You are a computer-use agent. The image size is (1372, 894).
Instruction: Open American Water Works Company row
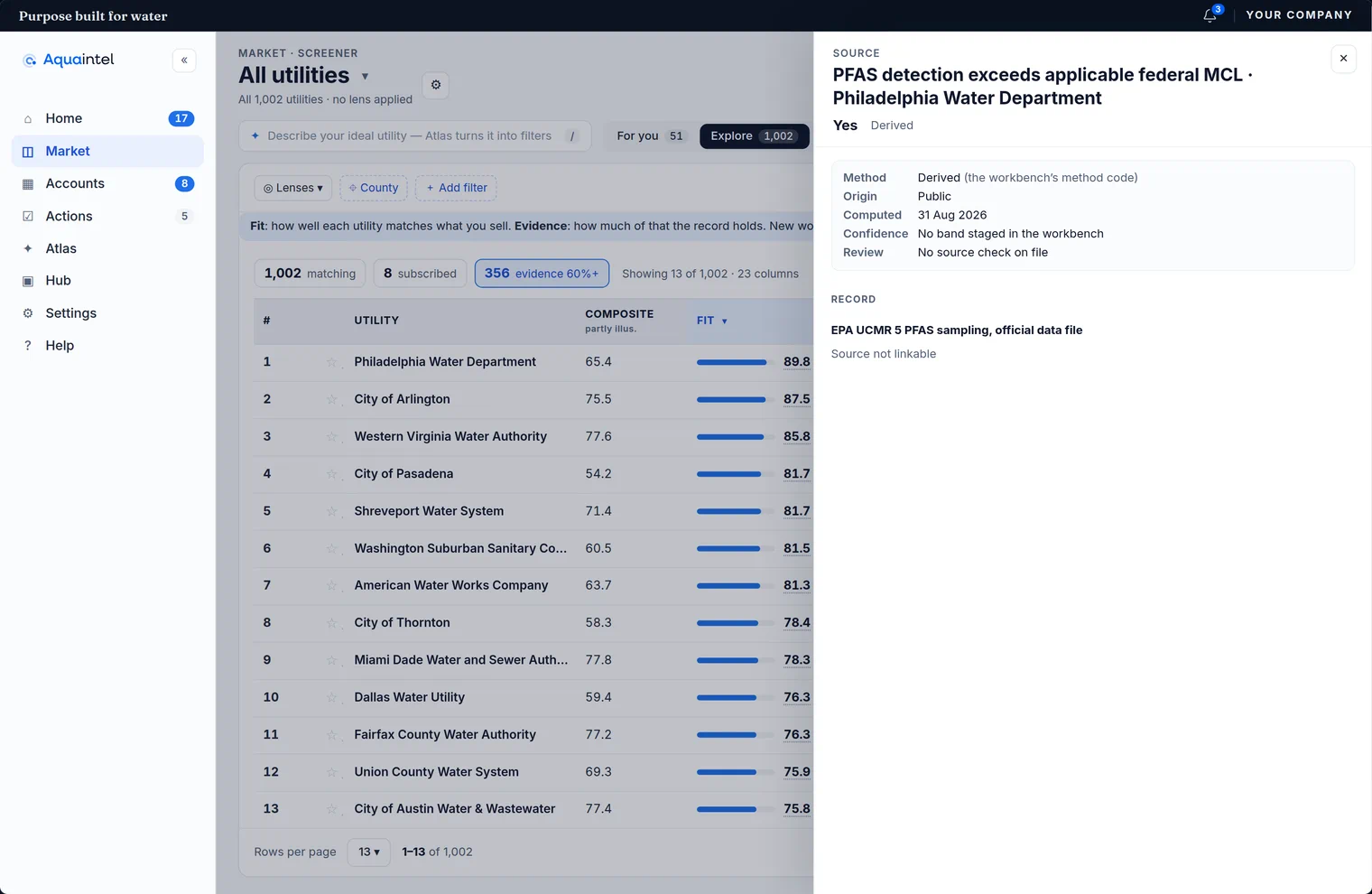[x=451, y=585]
